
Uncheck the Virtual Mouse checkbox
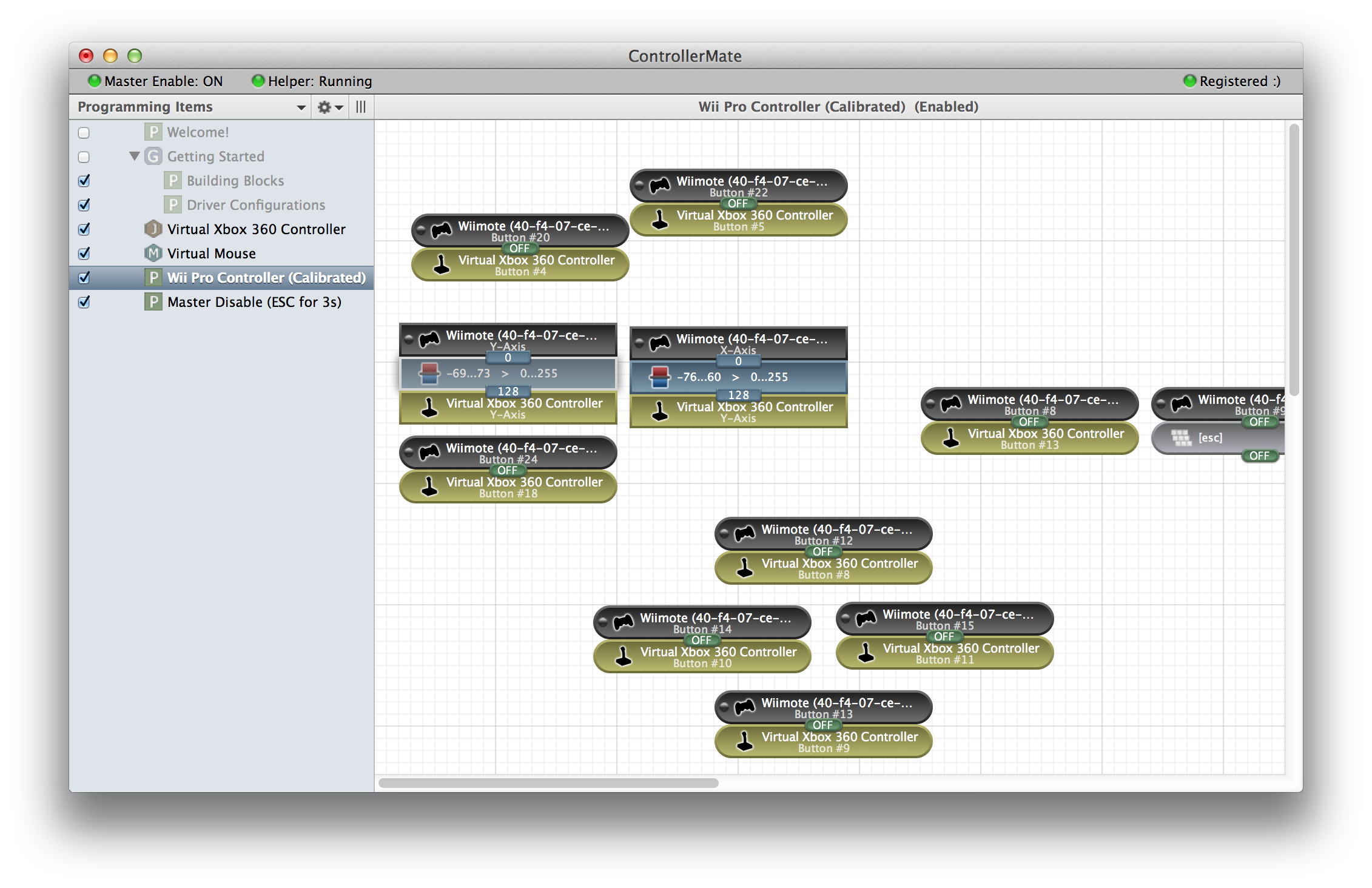pyautogui.click(x=84, y=254)
